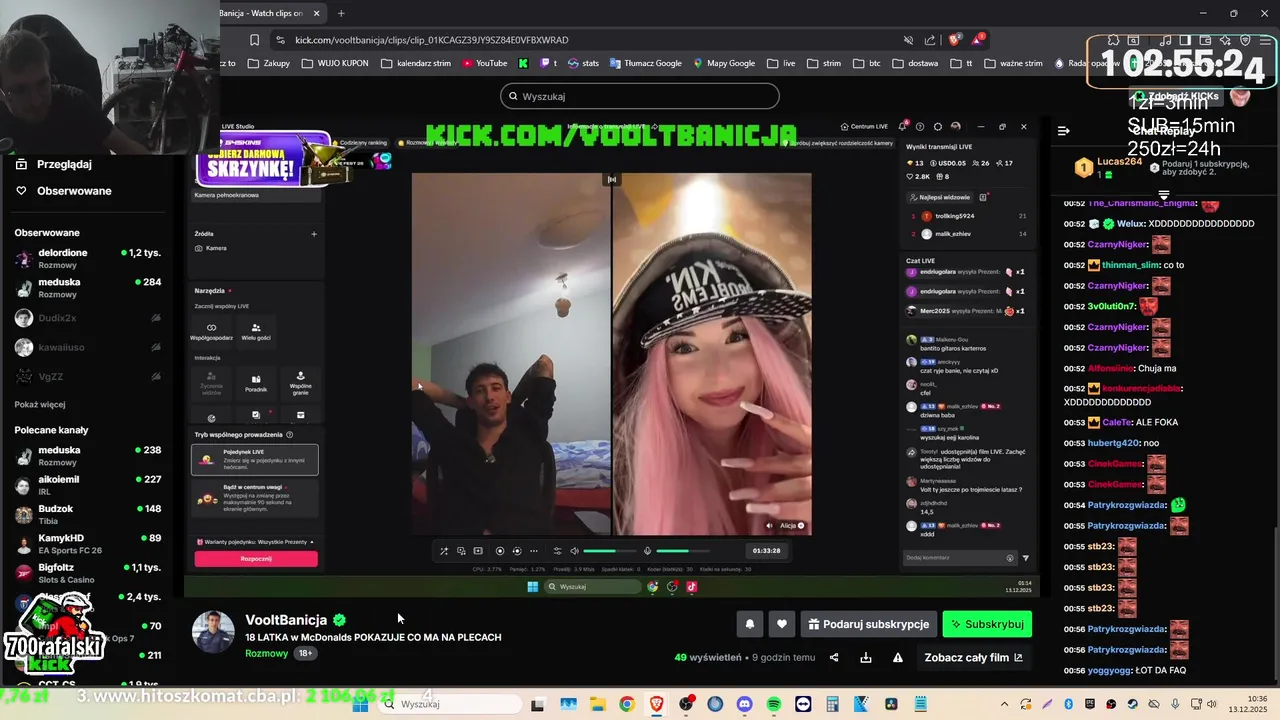The width and height of the screenshot is (1280, 720).
Task: Open the Przeglądaj sidebar item
Action: point(64,164)
